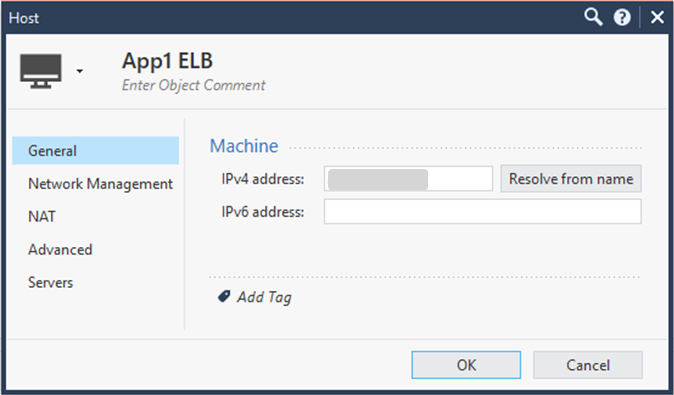Click the App1 ELB object name to edit

point(167,61)
